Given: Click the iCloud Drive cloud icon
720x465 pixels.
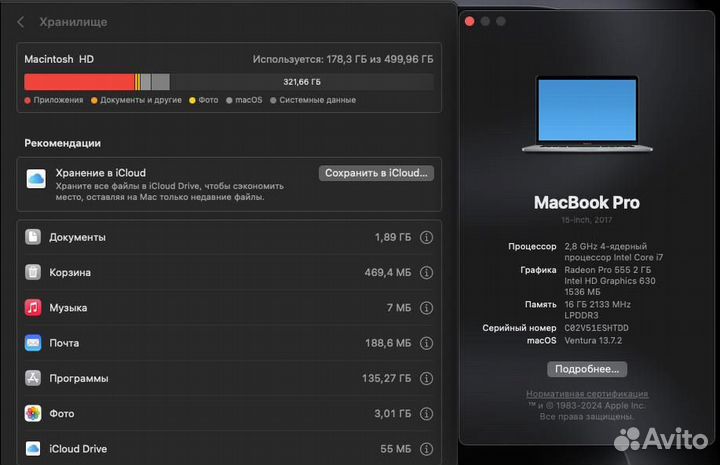Looking at the screenshot, I should tap(33, 448).
